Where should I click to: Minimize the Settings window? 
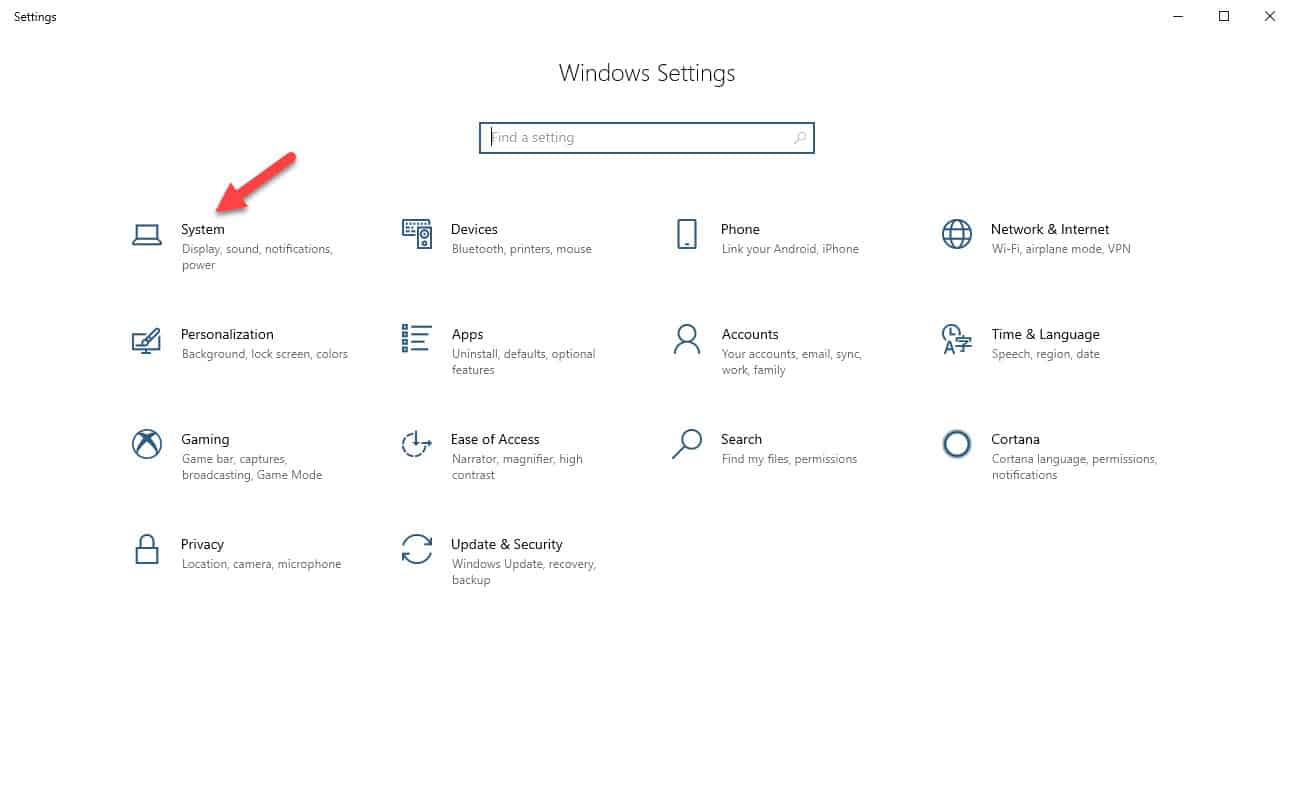[x=1177, y=16]
